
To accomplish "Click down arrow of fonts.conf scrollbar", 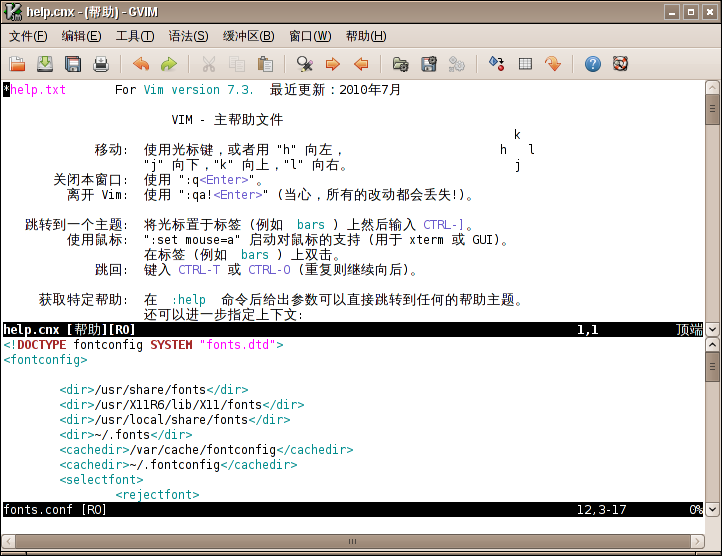I will (x=712, y=509).
